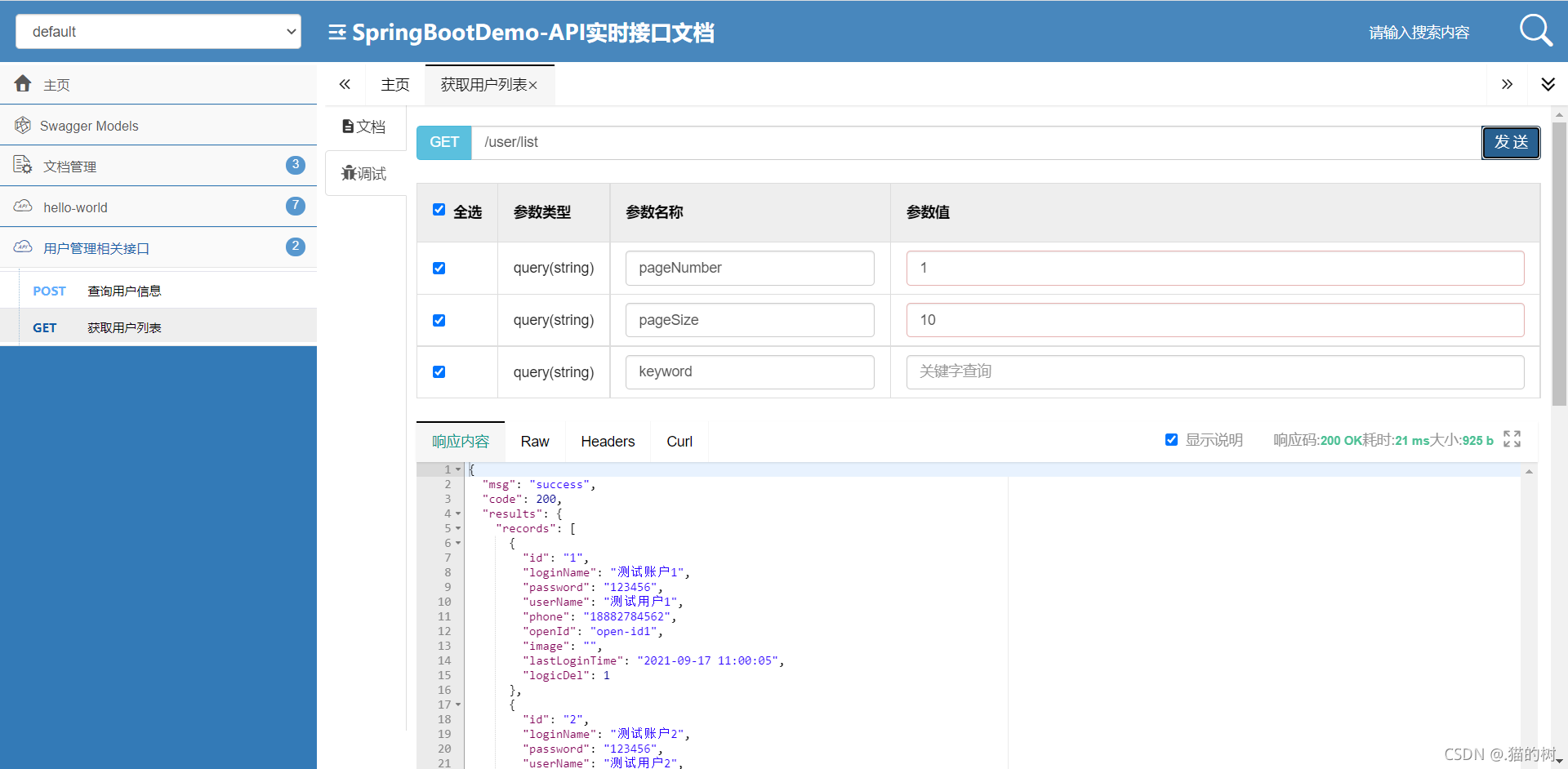Uncheck the pageSize parameter checkbox
This screenshot has height=769, width=1568.
(x=439, y=320)
